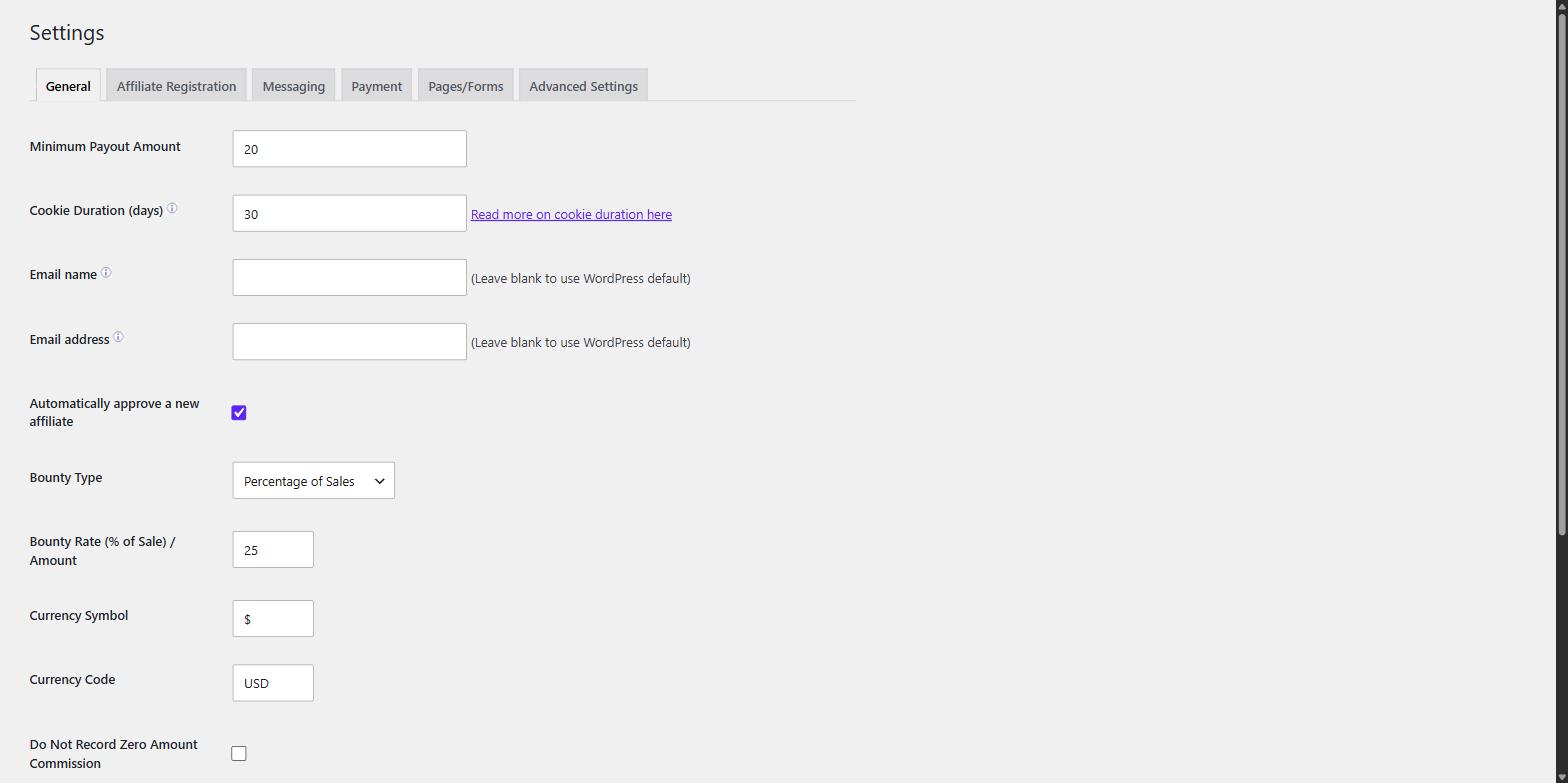Focus the Cookie Duration days field
1568x783 pixels.
[x=349, y=214]
